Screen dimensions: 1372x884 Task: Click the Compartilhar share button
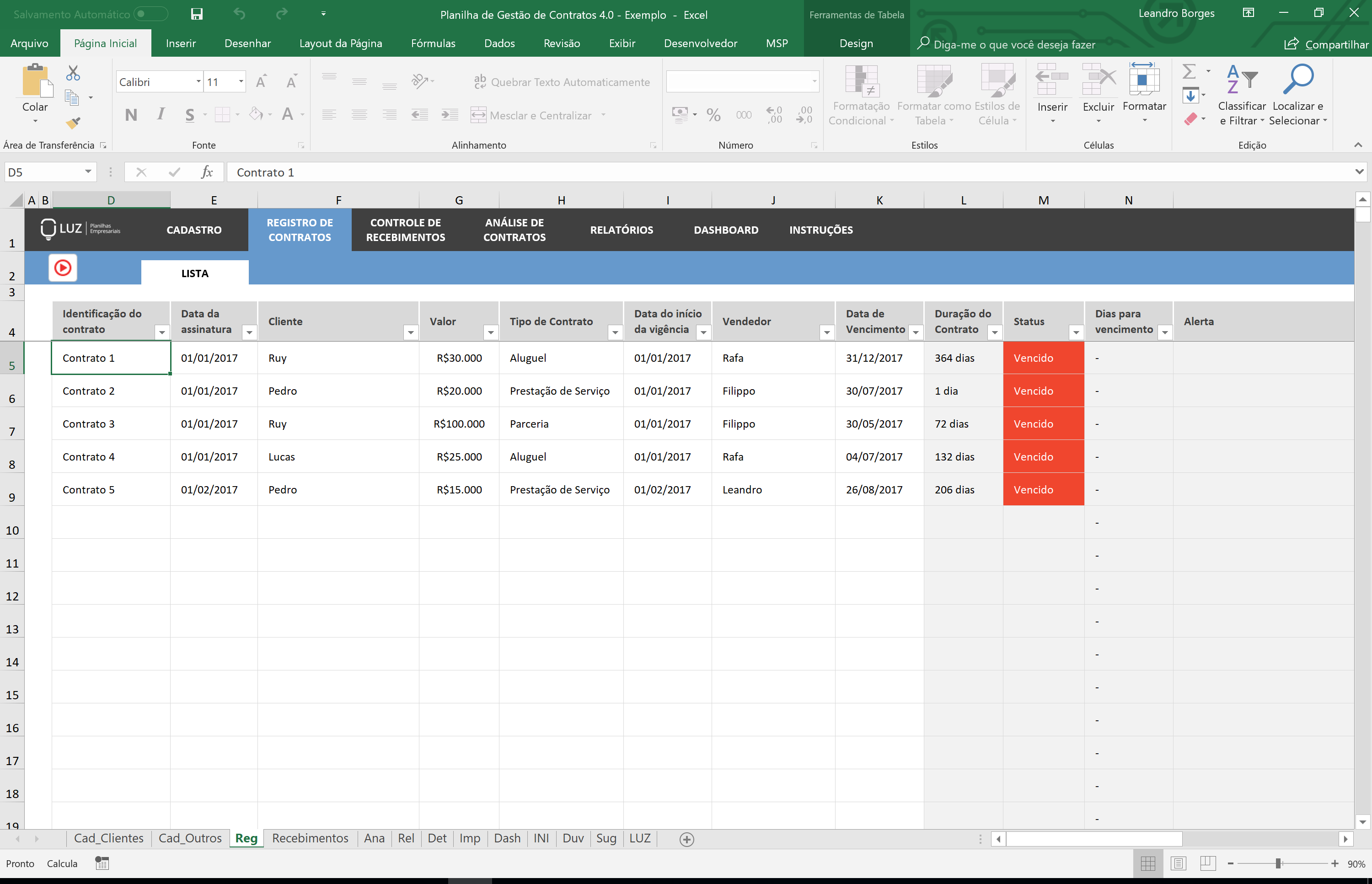tap(1326, 43)
